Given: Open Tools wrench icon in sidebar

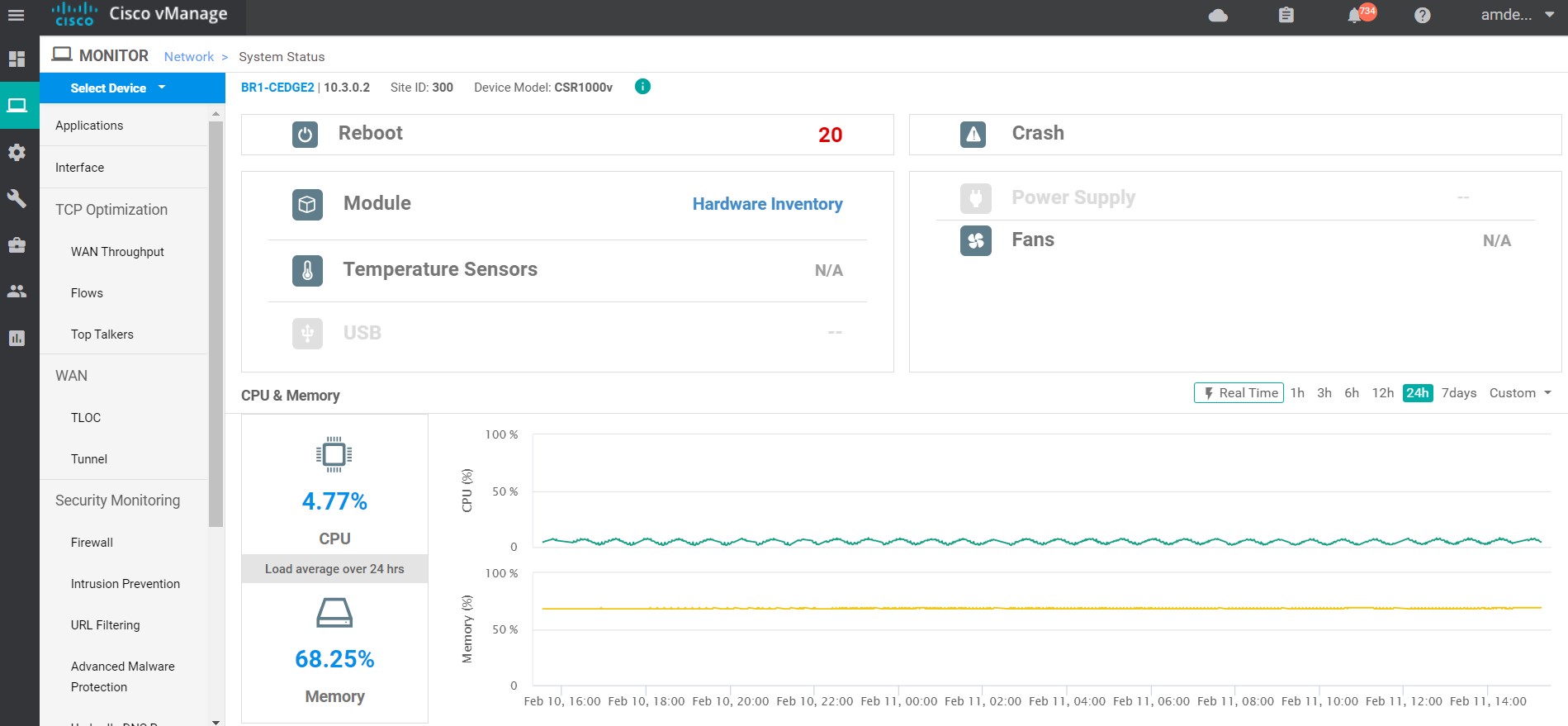Looking at the screenshot, I should point(17,199).
